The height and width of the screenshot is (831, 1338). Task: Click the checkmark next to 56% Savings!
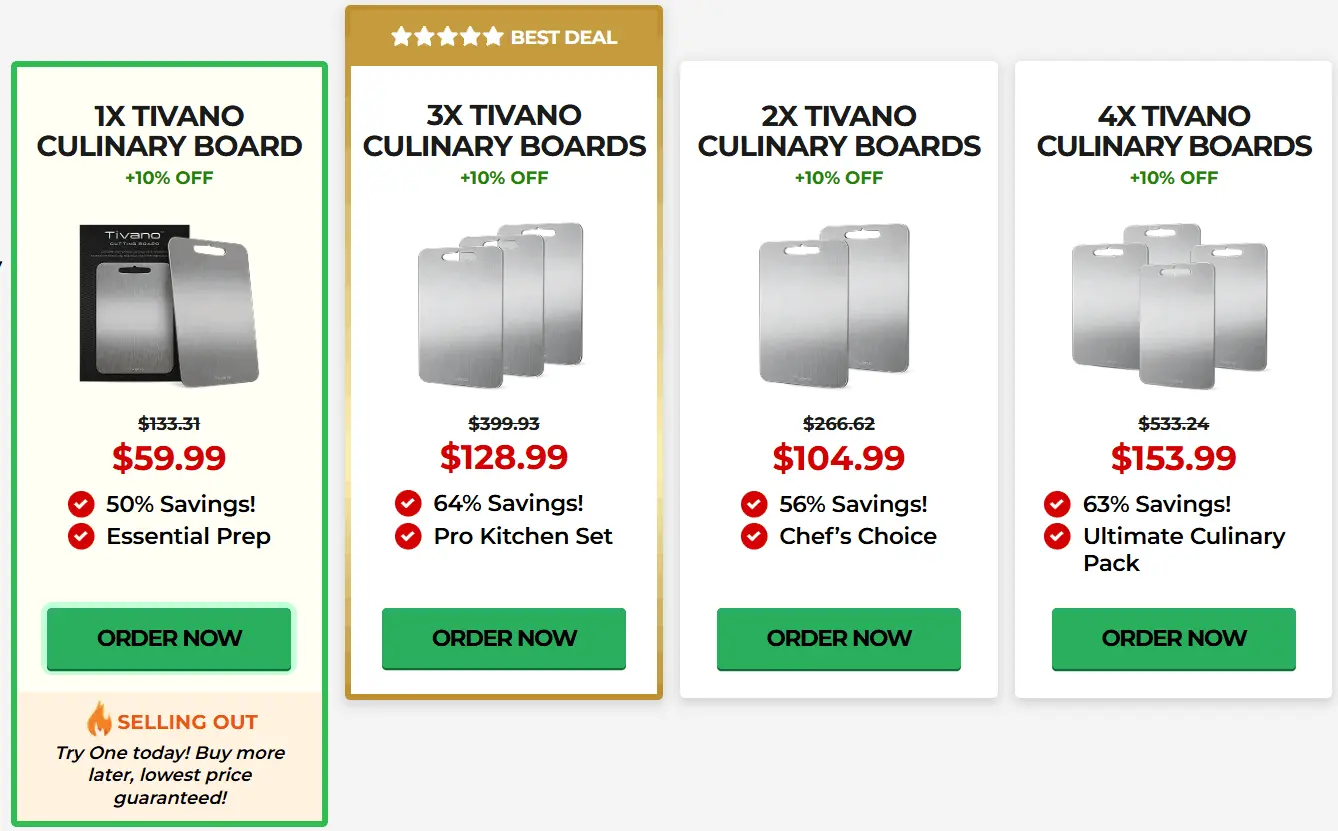click(753, 504)
